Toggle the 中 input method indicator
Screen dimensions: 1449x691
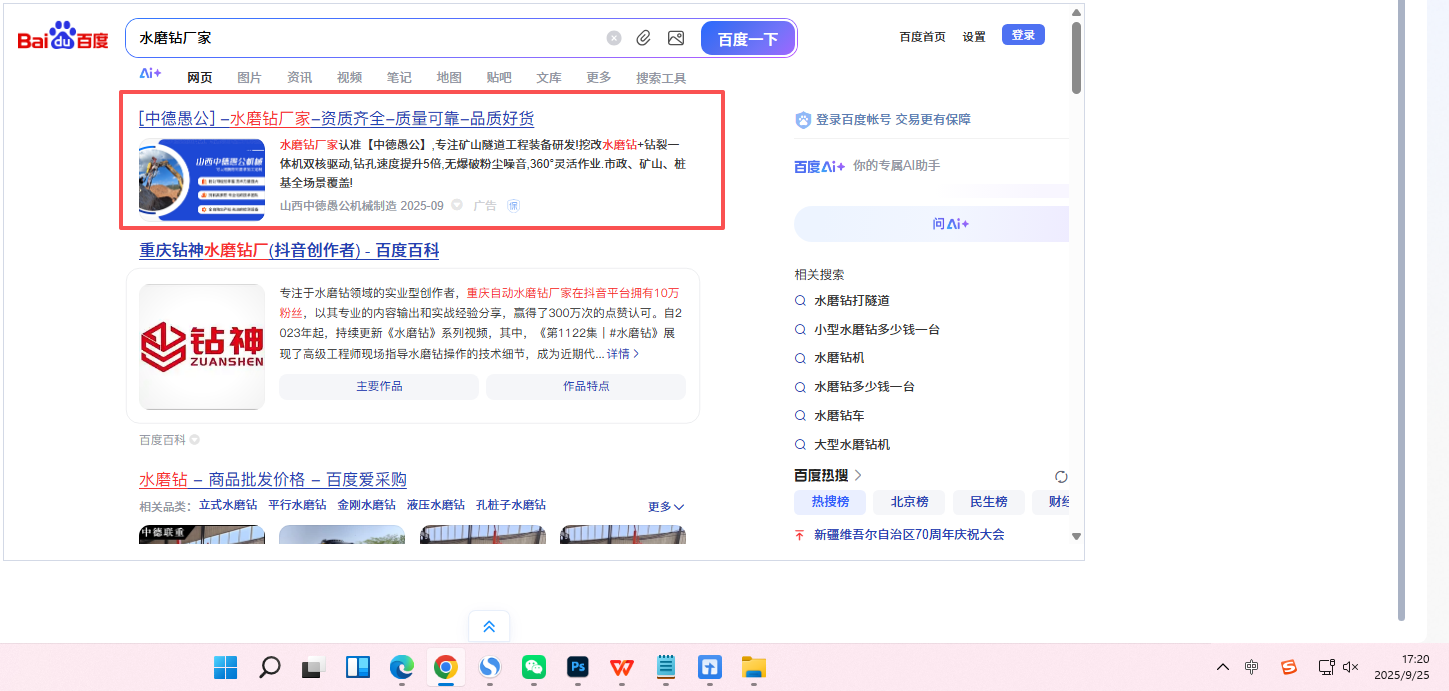[x=1252, y=667]
